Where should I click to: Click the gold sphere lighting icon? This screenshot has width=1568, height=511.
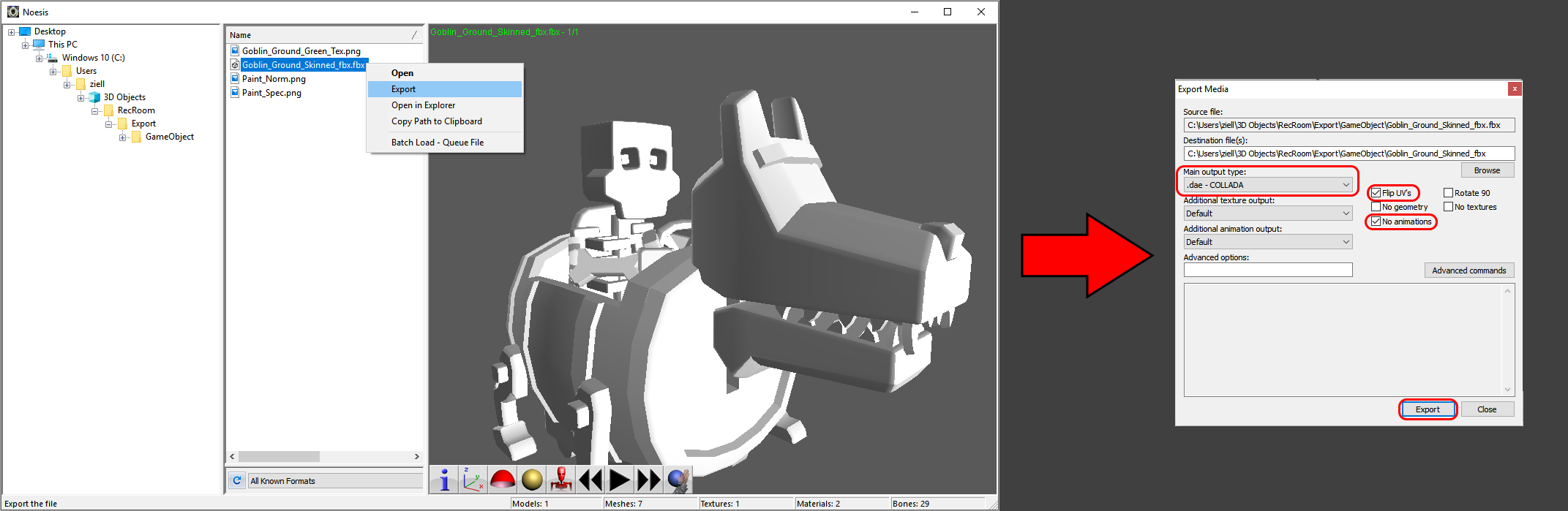532,480
